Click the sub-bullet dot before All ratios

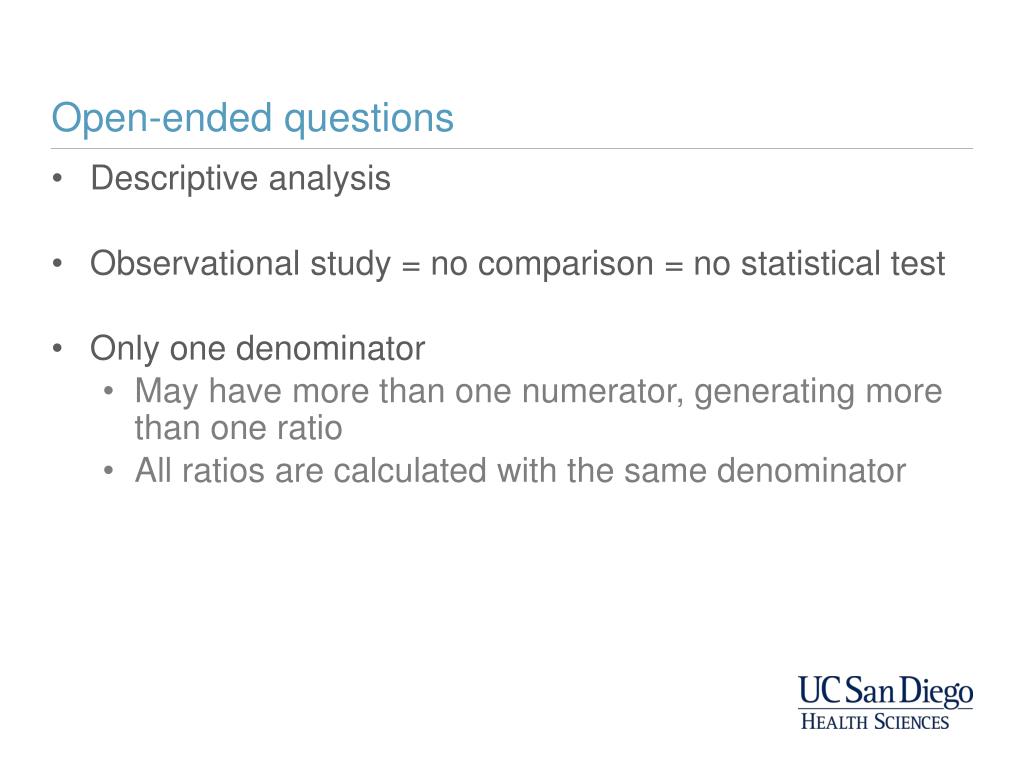pyautogui.click(x=108, y=471)
